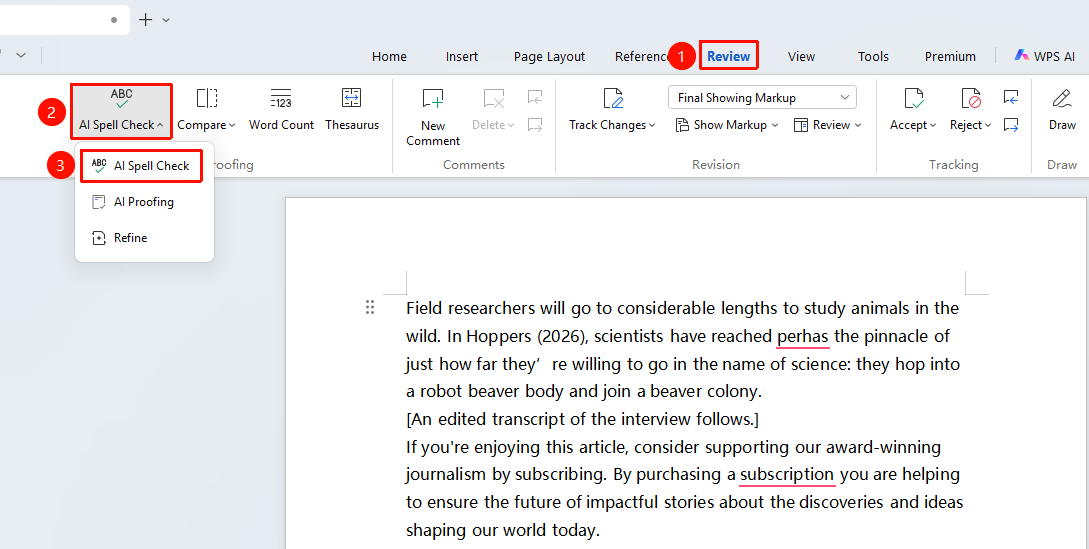Toggle Track Changes icon
Viewport: 1089px width, 549px height.
[613, 99]
